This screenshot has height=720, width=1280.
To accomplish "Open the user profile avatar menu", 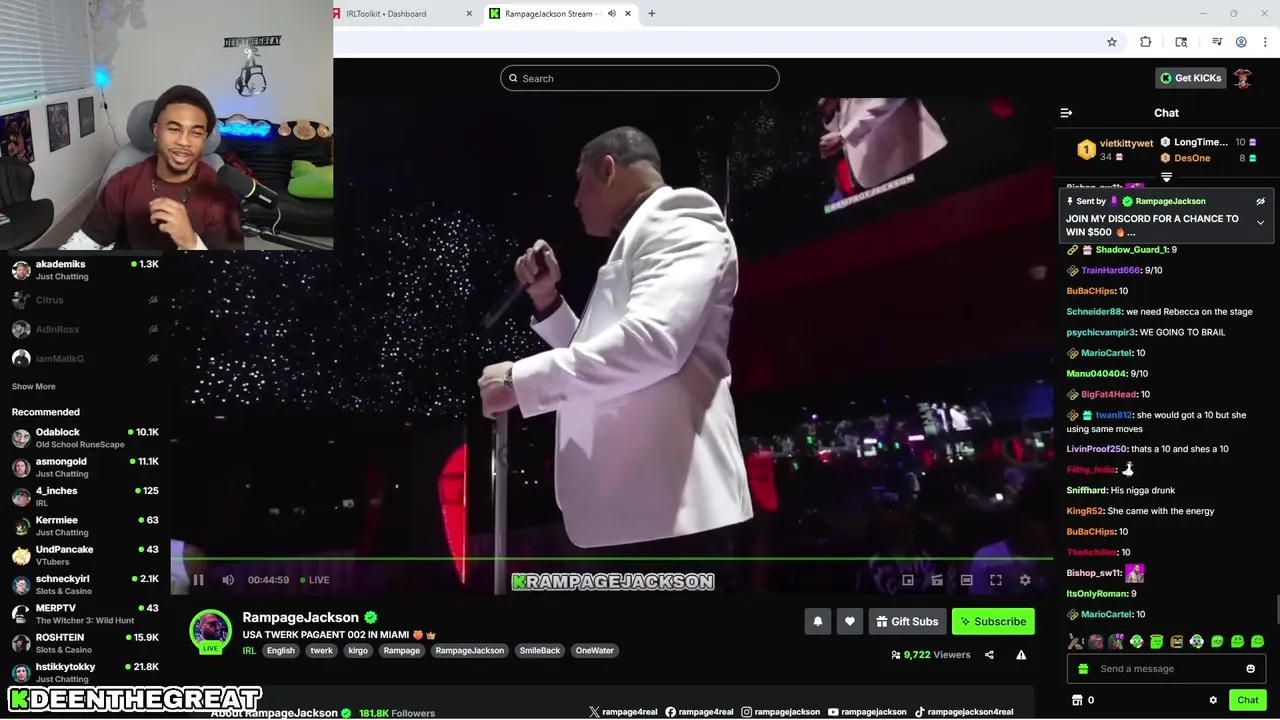I will [x=1243, y=78].
